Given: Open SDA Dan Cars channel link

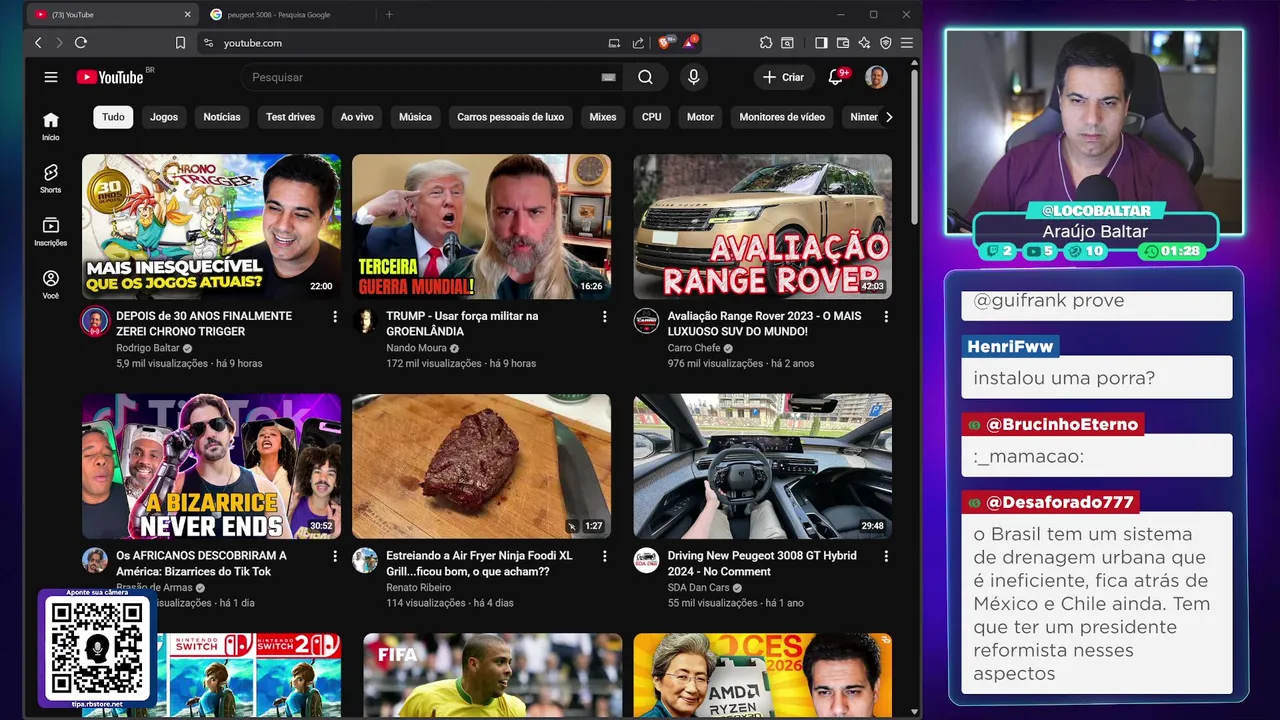Looking at the screenshot, I should pos(699,588).
